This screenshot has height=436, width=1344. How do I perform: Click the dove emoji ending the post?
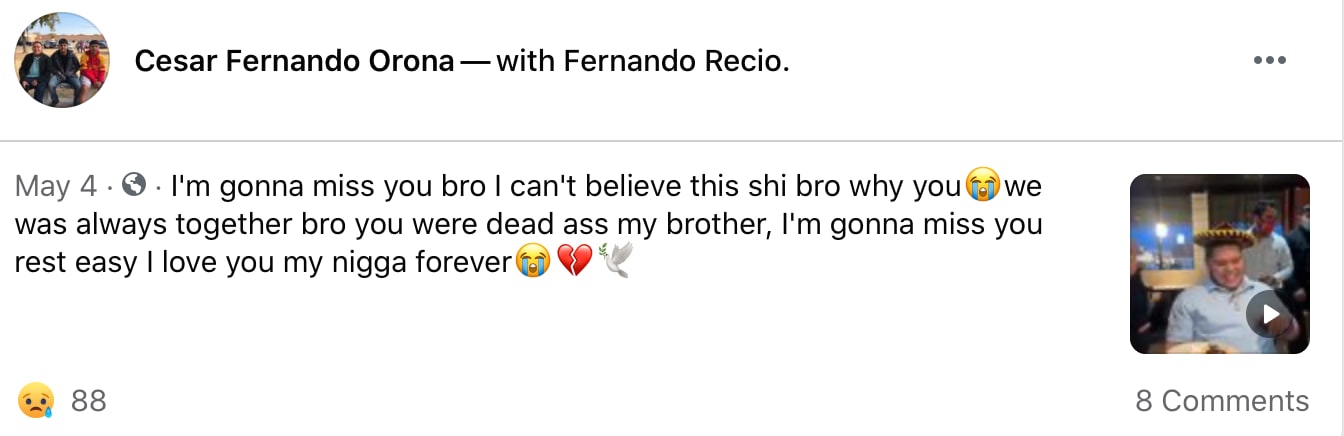[x=615, y=264]
